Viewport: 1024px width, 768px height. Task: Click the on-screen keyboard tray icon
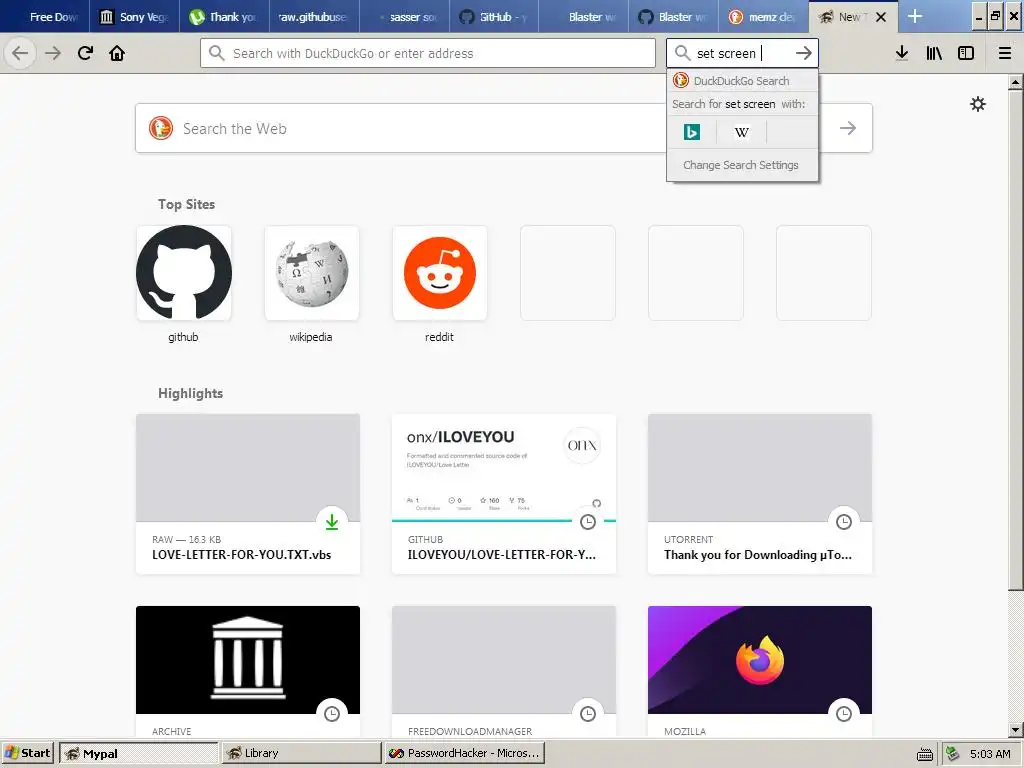pyautogui.click(x=925, y=754)
